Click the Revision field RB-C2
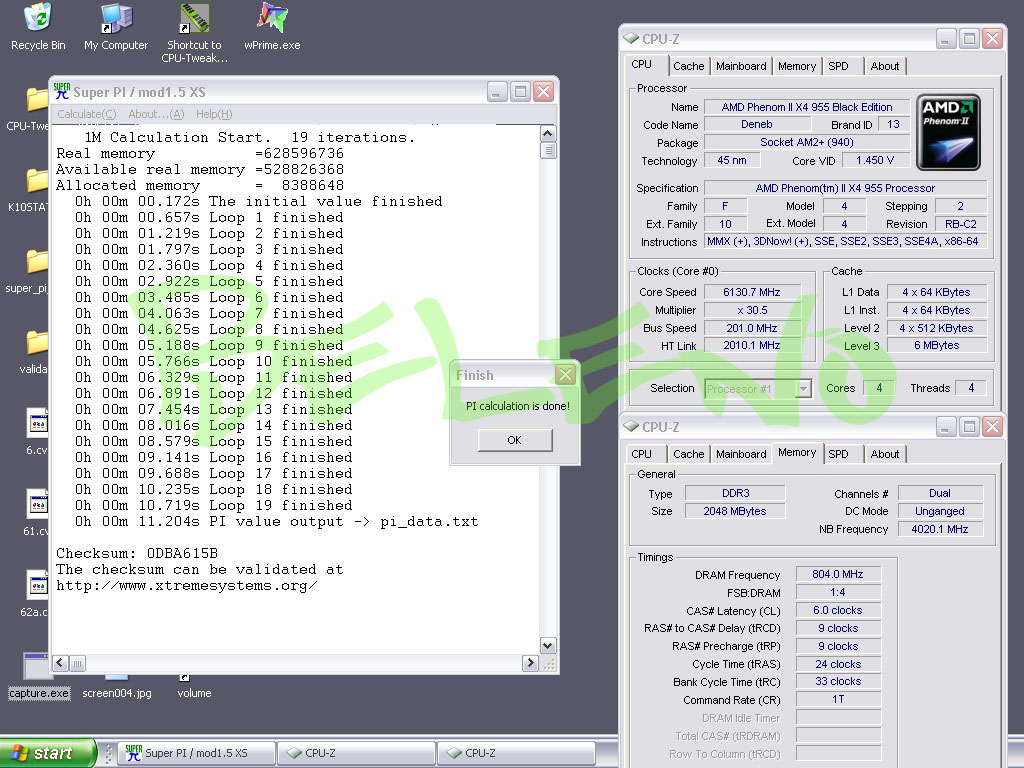Image resolution: width=1024 pixels, height=768 pixels. [961, 224]
